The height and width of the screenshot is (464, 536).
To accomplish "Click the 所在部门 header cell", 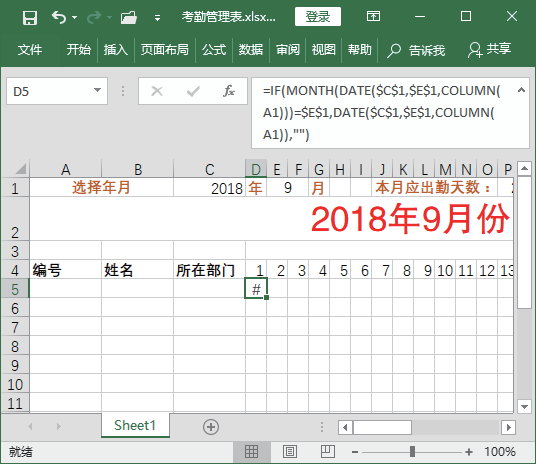I will (x=210, y=270).
